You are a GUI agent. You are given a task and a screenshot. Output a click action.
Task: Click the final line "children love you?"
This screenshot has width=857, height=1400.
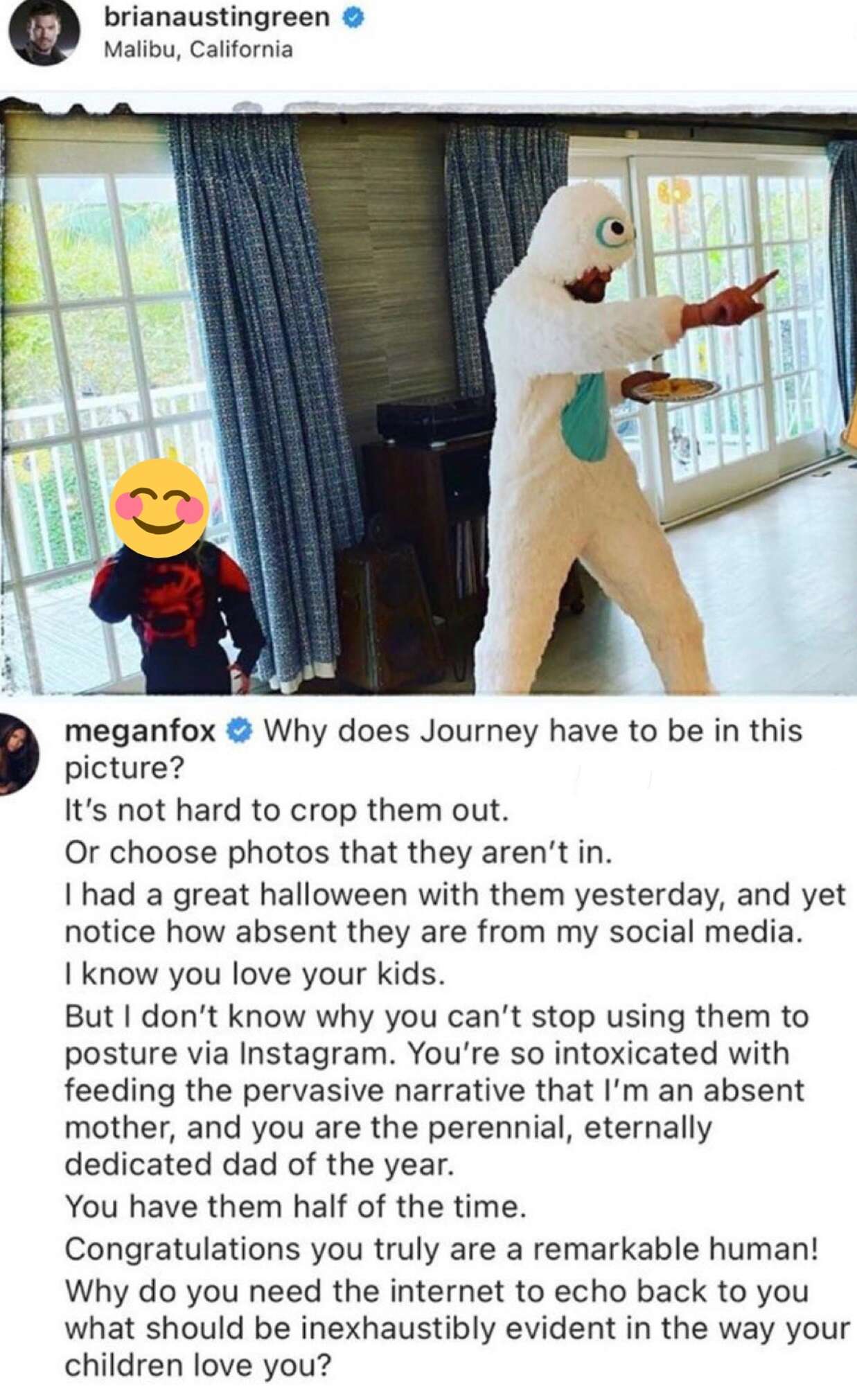pos(198,1365)
